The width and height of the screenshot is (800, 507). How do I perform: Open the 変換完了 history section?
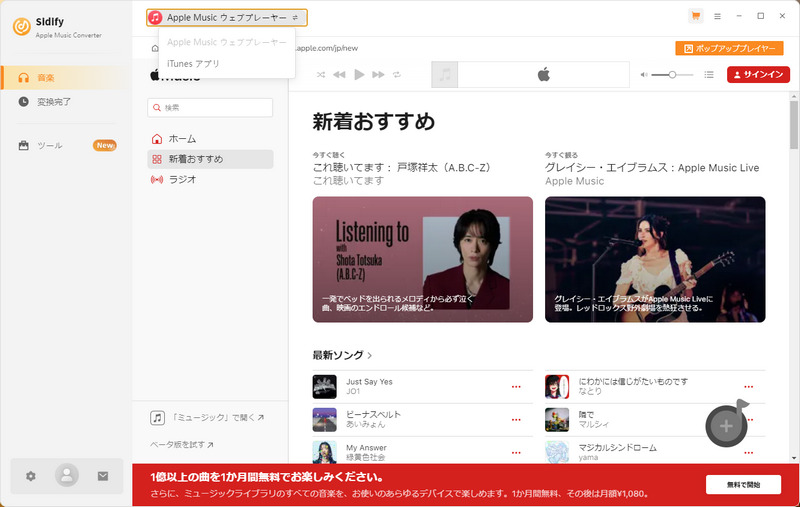tap(65, 102)
